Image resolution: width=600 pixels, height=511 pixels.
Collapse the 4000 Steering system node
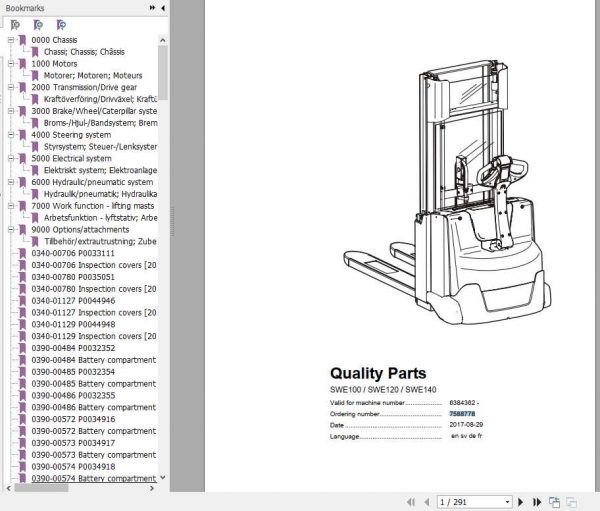[11, 135]
